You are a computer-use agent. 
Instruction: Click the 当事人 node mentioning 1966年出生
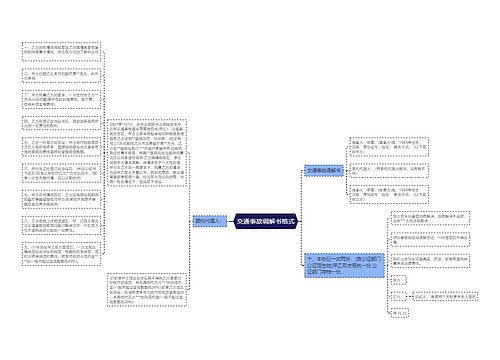(389, 194)
